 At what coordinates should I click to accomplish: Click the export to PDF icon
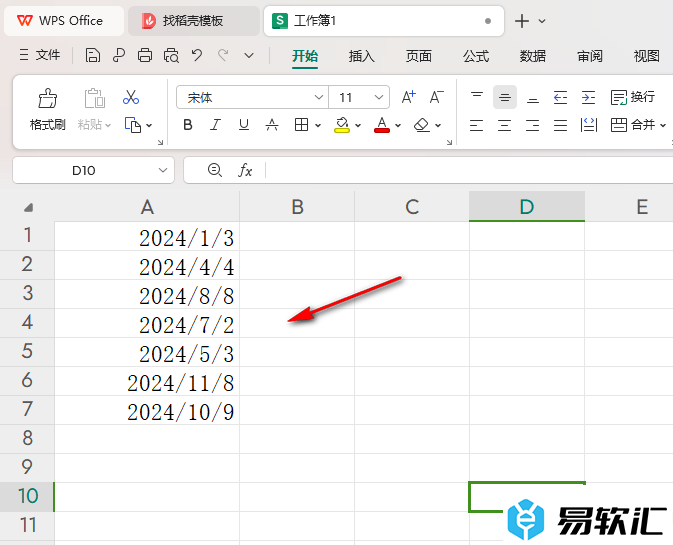click(118, 55)
